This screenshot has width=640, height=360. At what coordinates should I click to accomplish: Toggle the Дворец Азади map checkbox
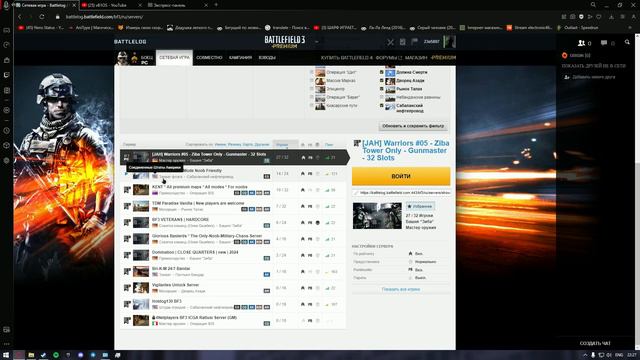coord(382,81)
